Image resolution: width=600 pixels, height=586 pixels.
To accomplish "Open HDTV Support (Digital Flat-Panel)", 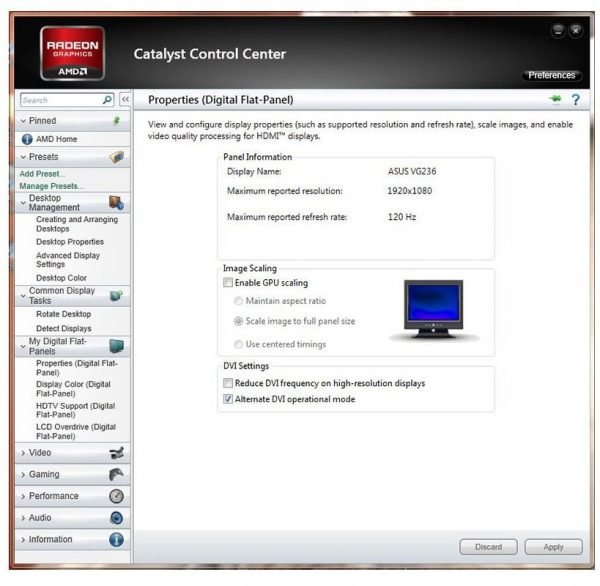I will tap(76, 410).
